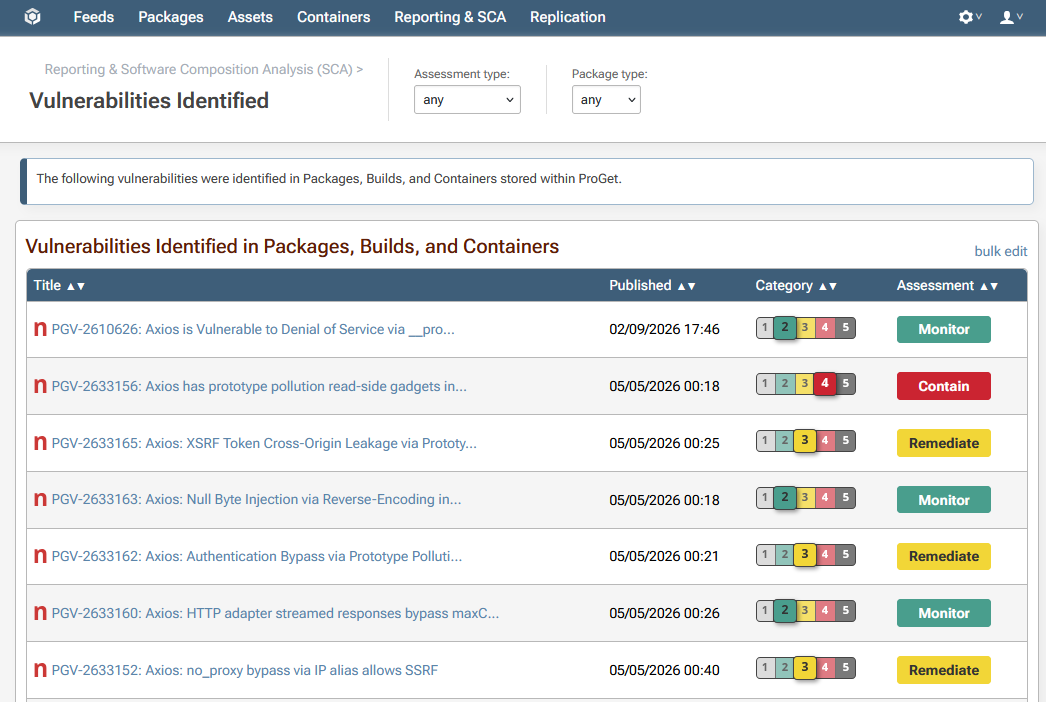Click npm icon beside PGV-2633162
This screenshot has width=1046, height=702.
[x=41, y=556]
